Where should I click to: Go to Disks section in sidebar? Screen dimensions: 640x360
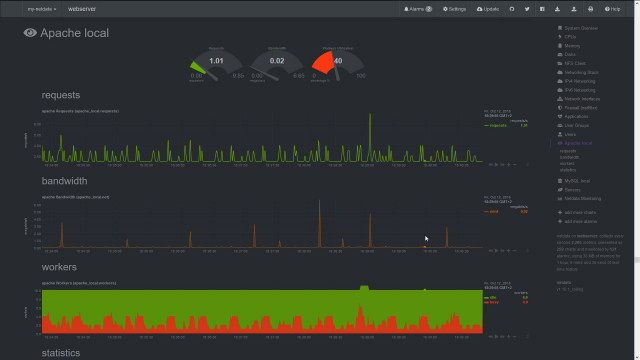(x=567, y=54)
